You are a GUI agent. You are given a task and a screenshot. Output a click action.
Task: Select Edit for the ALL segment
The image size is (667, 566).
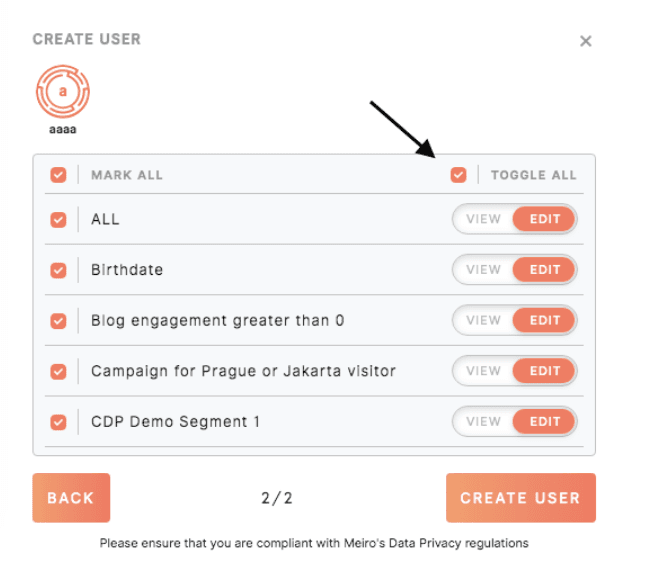[545, 219]
